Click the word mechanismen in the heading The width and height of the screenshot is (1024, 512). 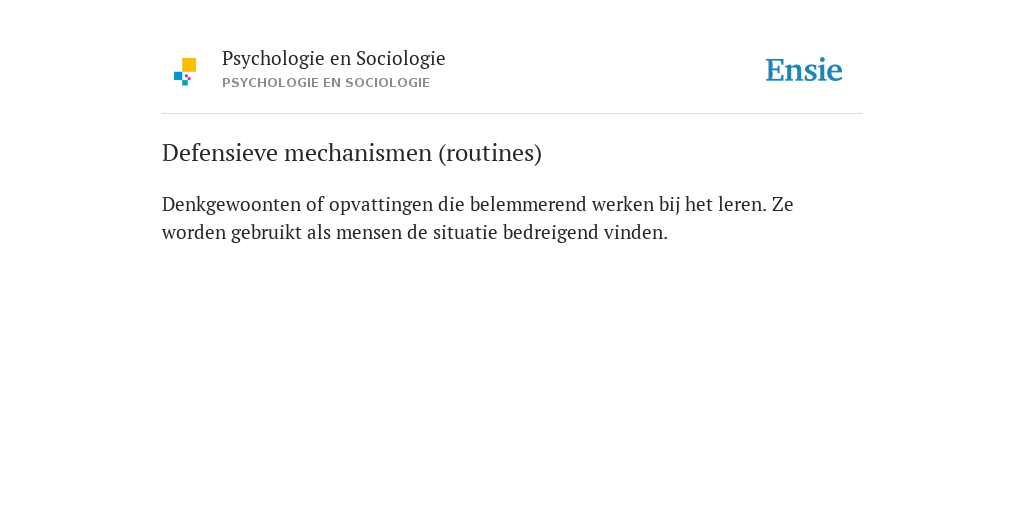pyautogui.click(x=358, y=153)
